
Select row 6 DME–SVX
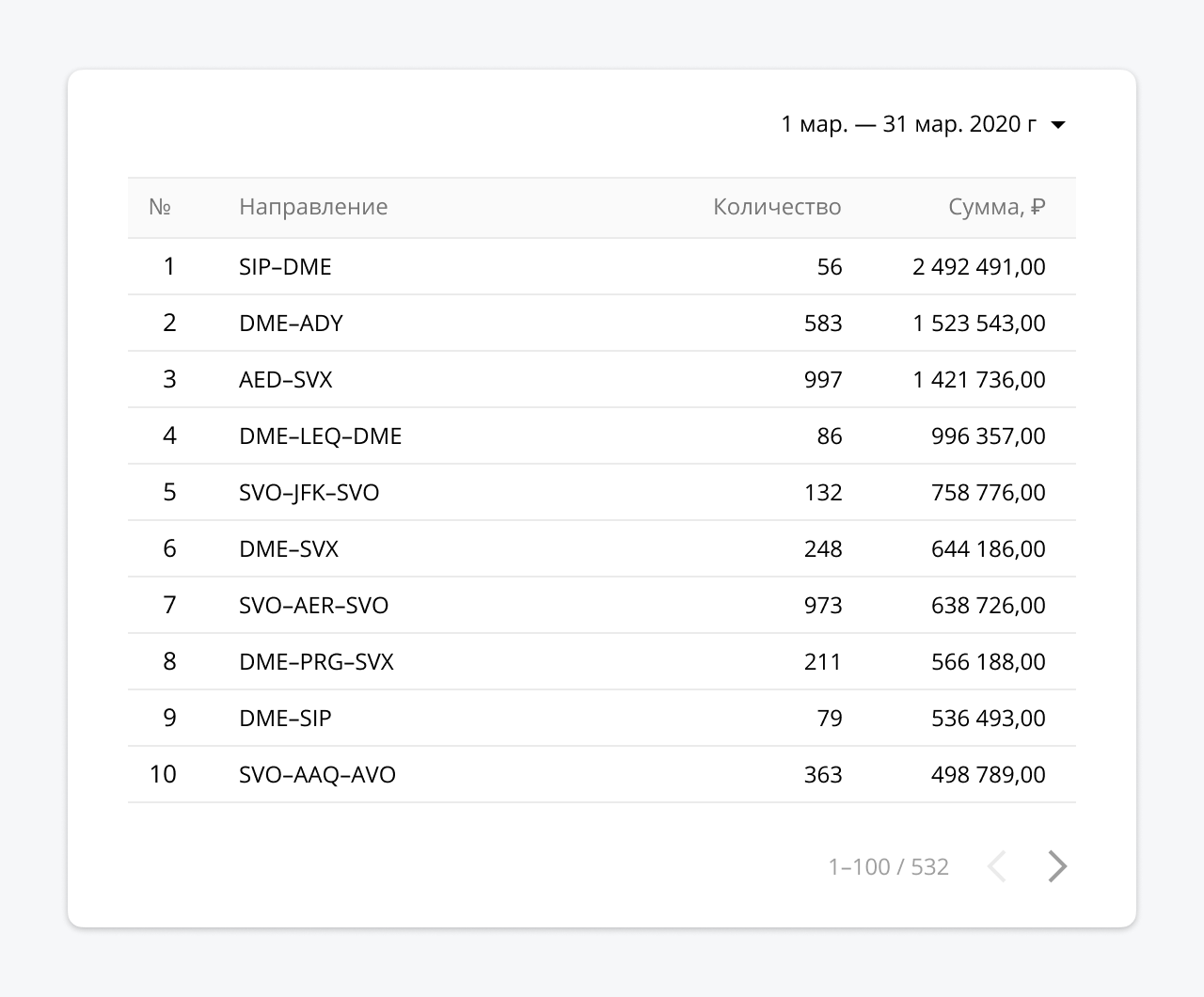point(288,548)
